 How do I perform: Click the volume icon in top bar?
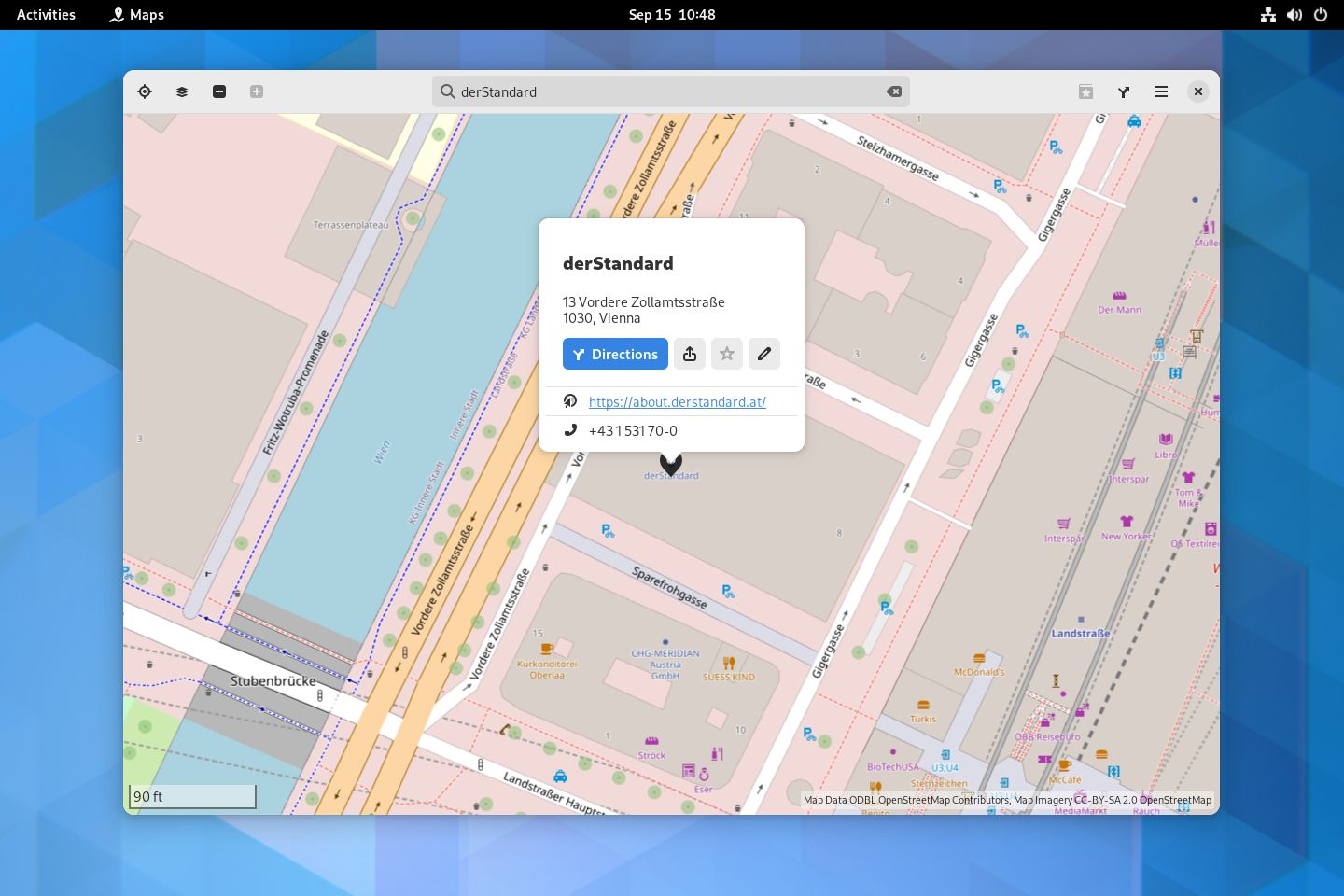click(1295, 15)
